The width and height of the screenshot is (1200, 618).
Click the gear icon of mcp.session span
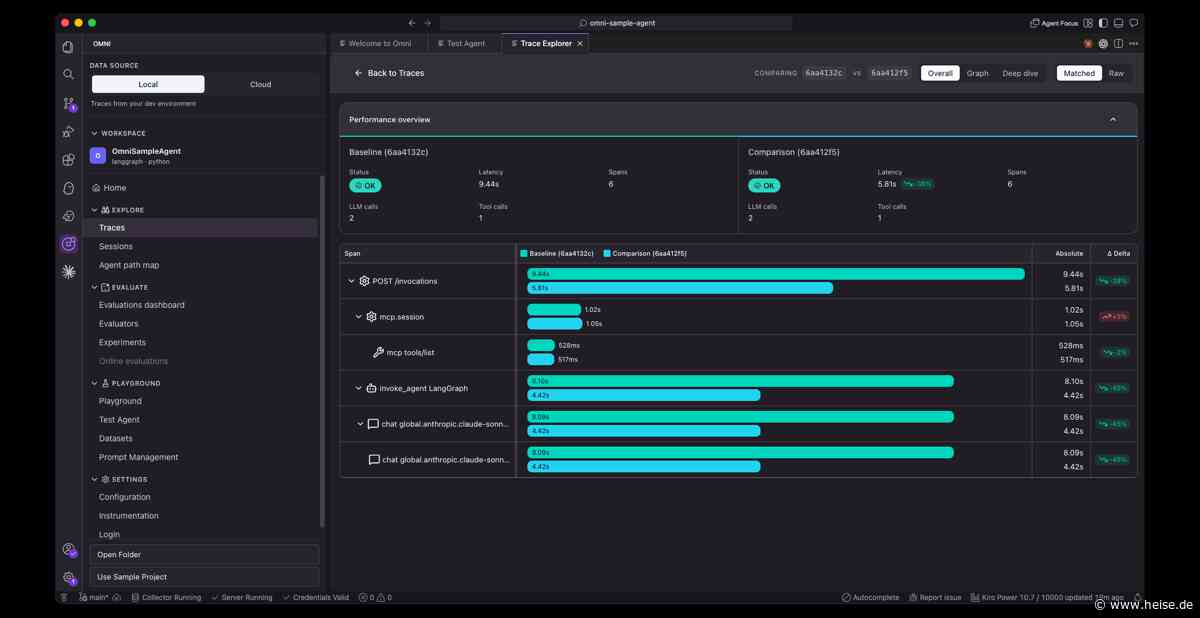371,317
